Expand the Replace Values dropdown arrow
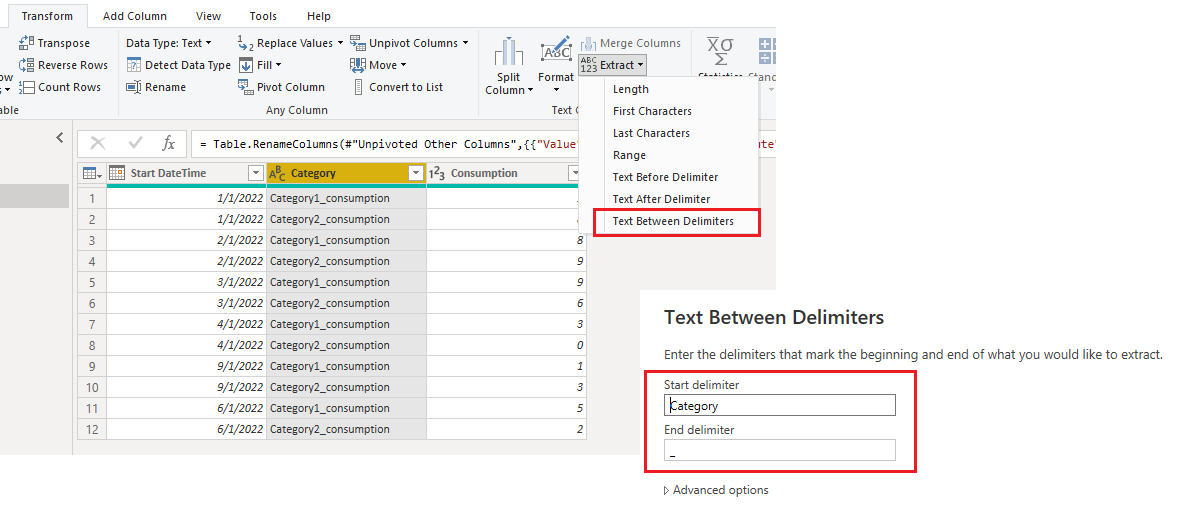This screenshot has height=526, width=1201. tap(340, 43)
